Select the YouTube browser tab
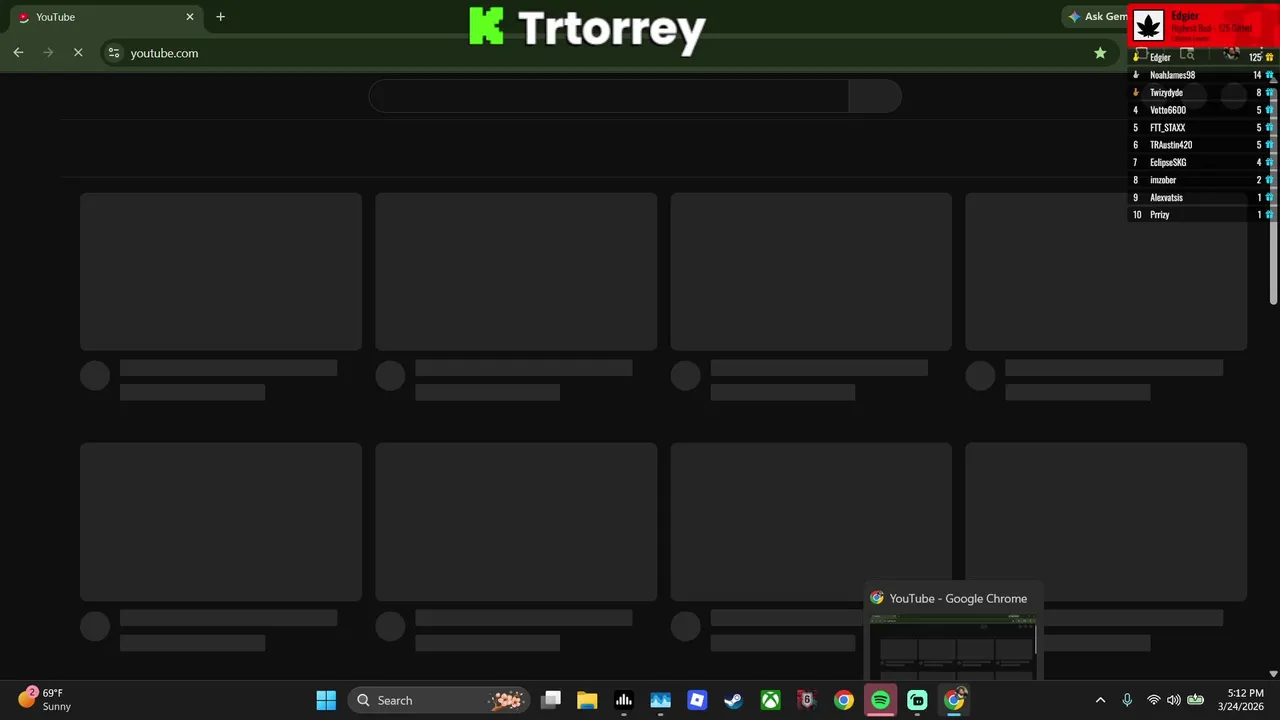 (105, 17)
